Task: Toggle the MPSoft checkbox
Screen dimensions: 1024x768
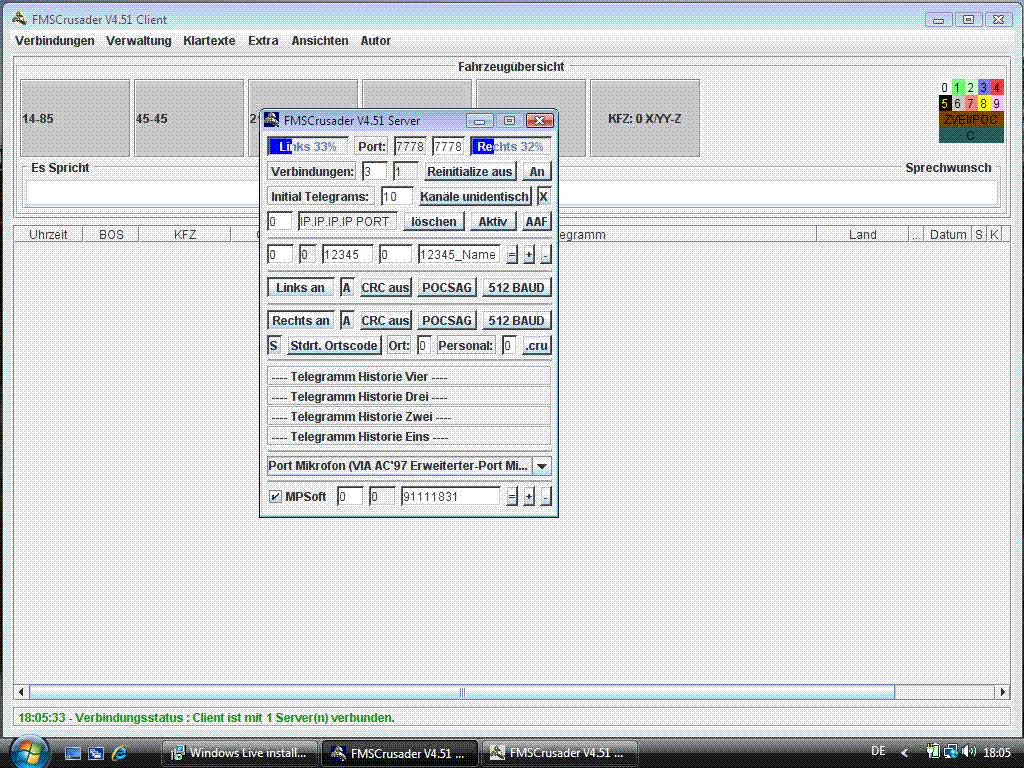Action: [276, 497]
